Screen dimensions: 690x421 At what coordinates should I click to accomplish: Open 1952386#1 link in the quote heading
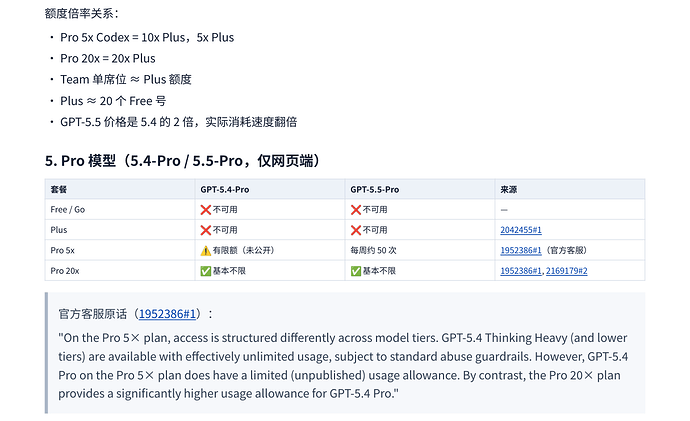(x=167, y=314)
